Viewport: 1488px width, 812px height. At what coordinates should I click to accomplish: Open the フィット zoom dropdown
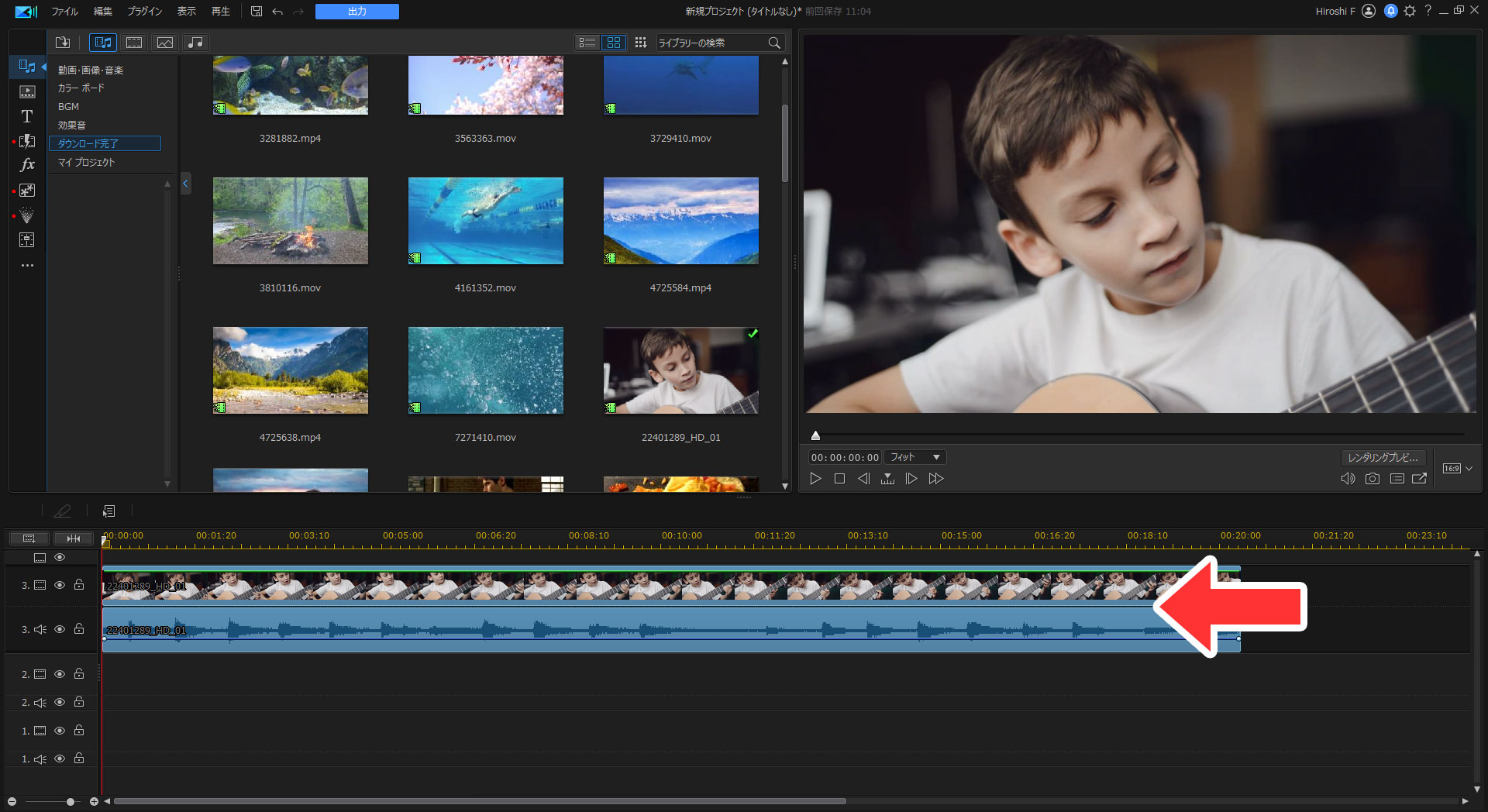coord(915,457)
